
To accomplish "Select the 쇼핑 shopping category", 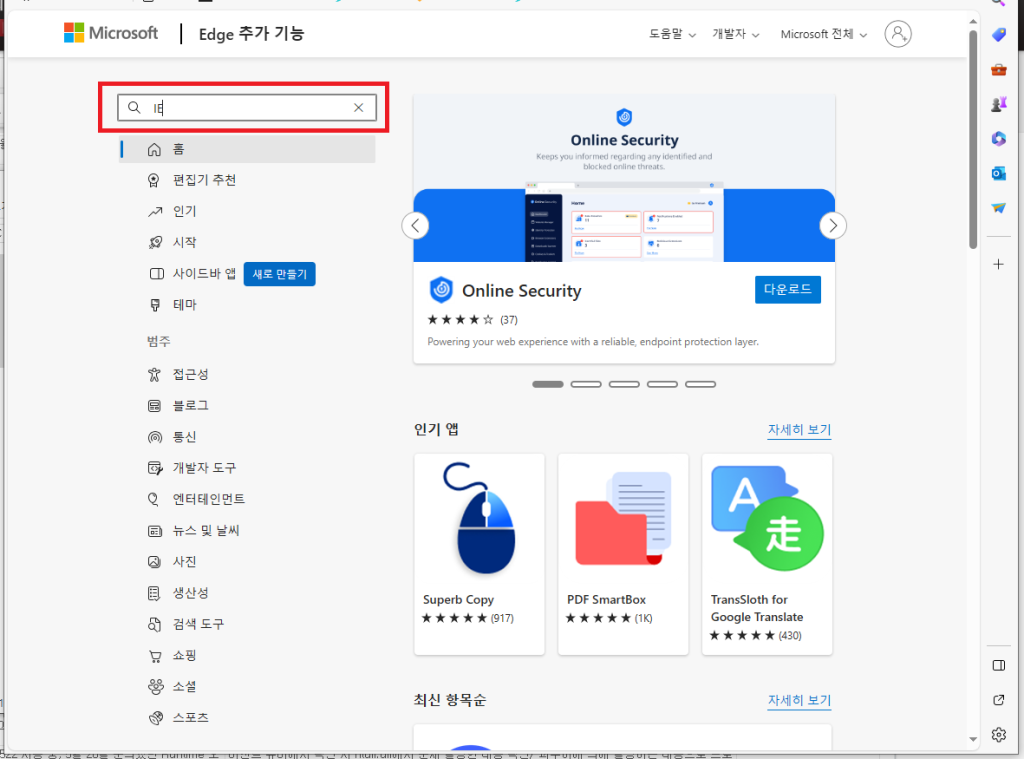I will pyautogui.click(x=184, y=655).
